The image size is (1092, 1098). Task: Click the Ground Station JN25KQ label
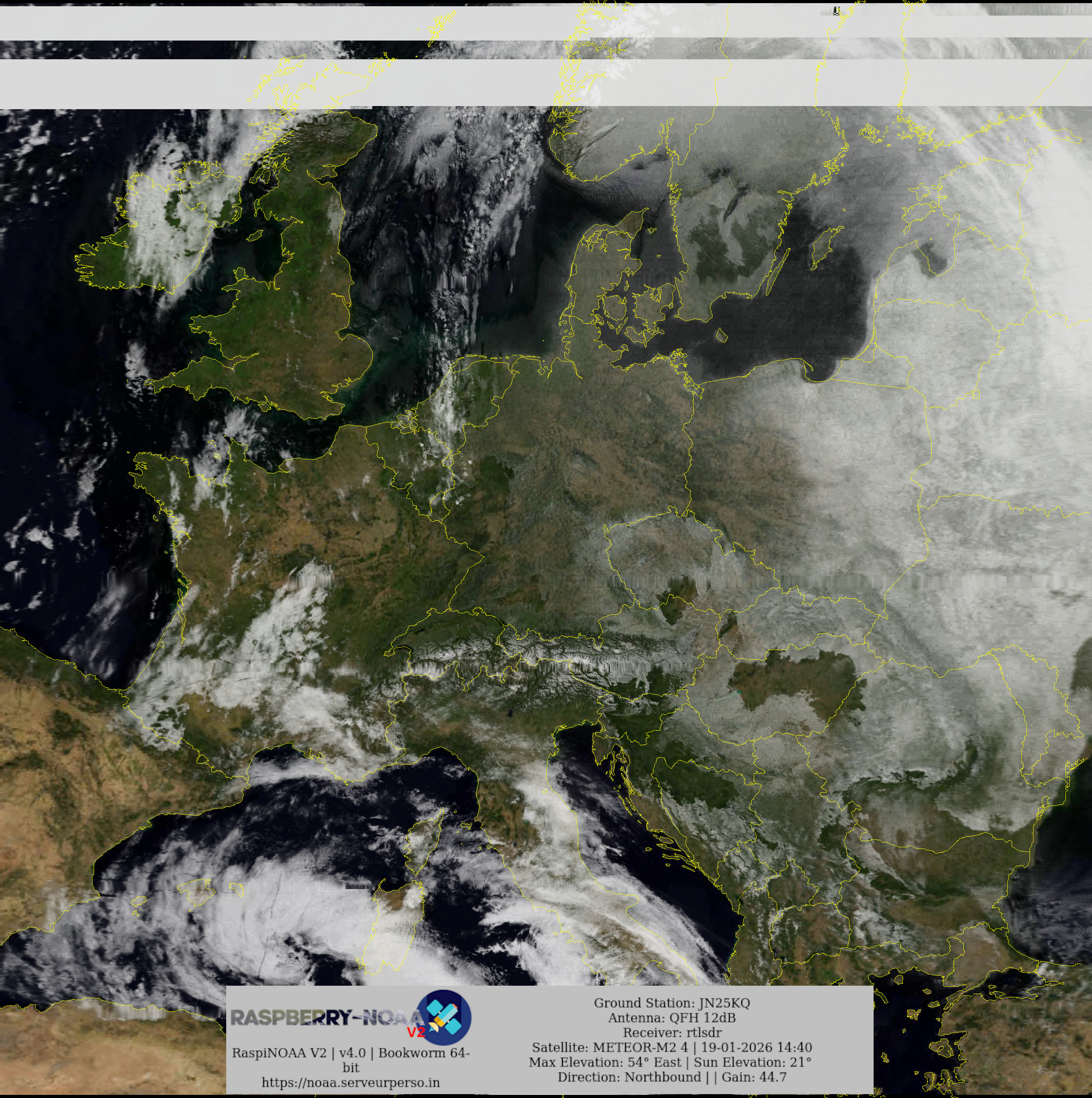click(x=671, y=1003)
